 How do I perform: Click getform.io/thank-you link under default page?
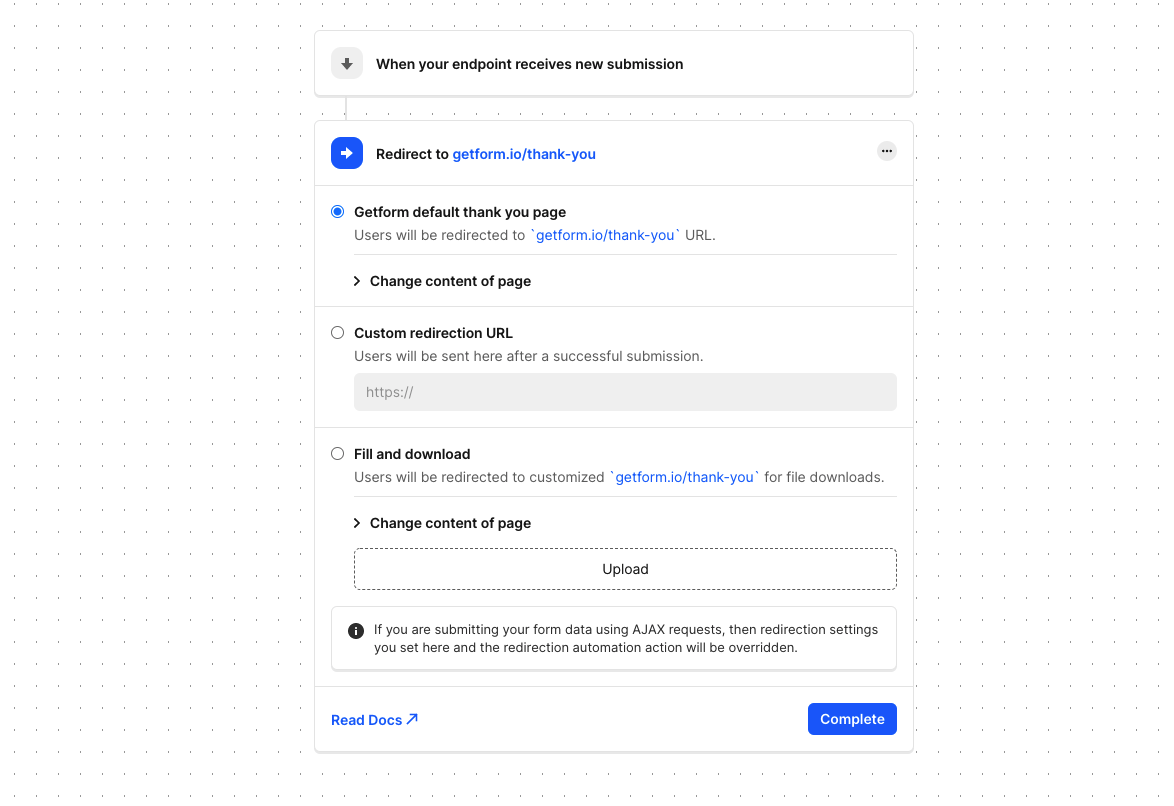[x=605, y=235]
